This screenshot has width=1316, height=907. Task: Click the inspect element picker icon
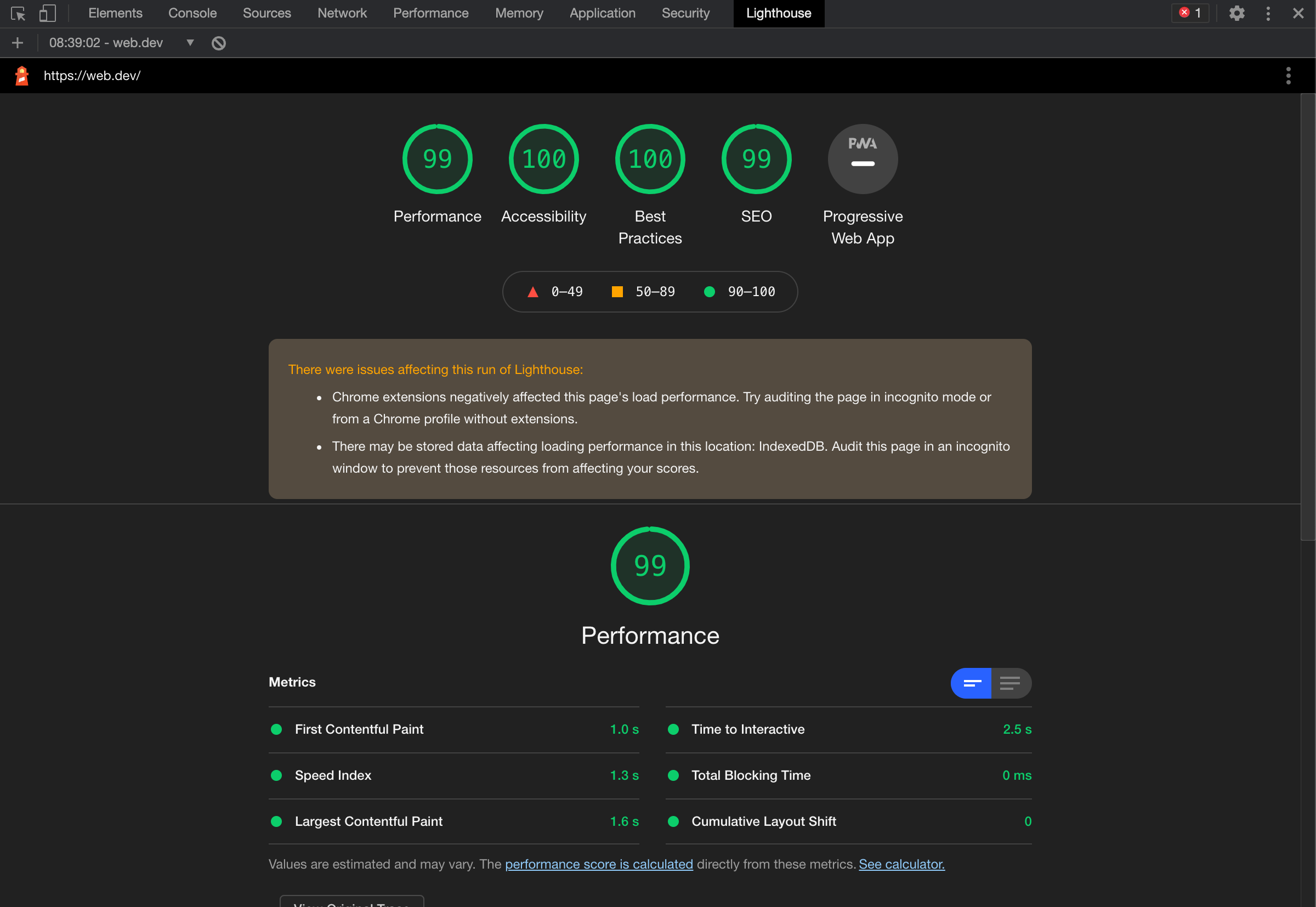tap(18, 13)
